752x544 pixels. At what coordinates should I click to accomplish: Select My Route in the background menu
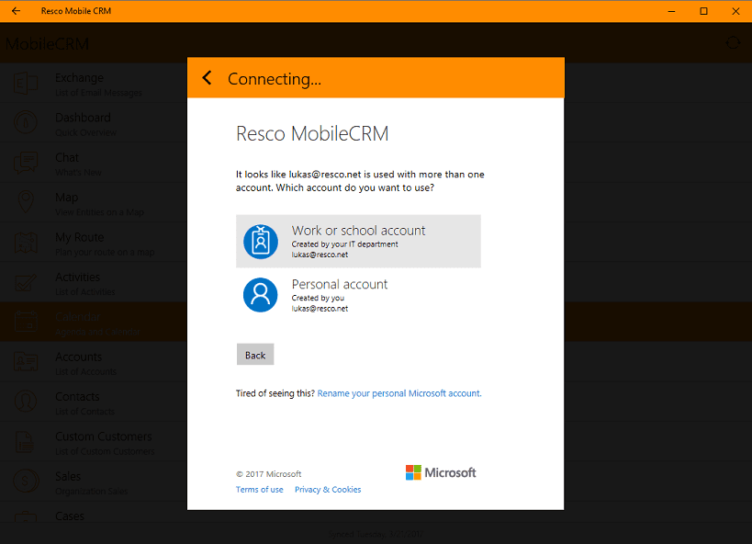[x=94, y=242]
